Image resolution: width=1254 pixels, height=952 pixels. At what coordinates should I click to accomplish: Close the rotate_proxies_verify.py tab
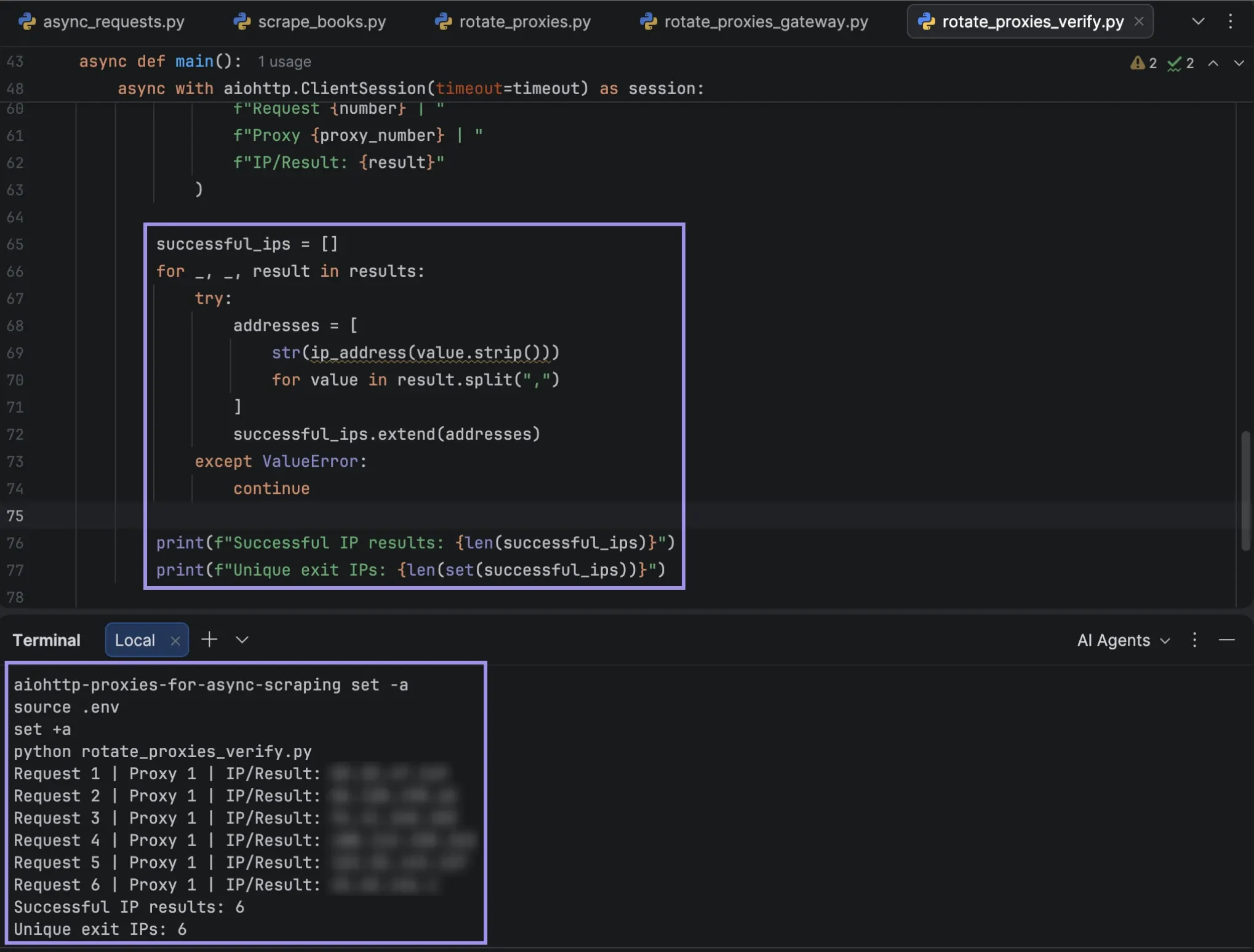click(1139, 22)
